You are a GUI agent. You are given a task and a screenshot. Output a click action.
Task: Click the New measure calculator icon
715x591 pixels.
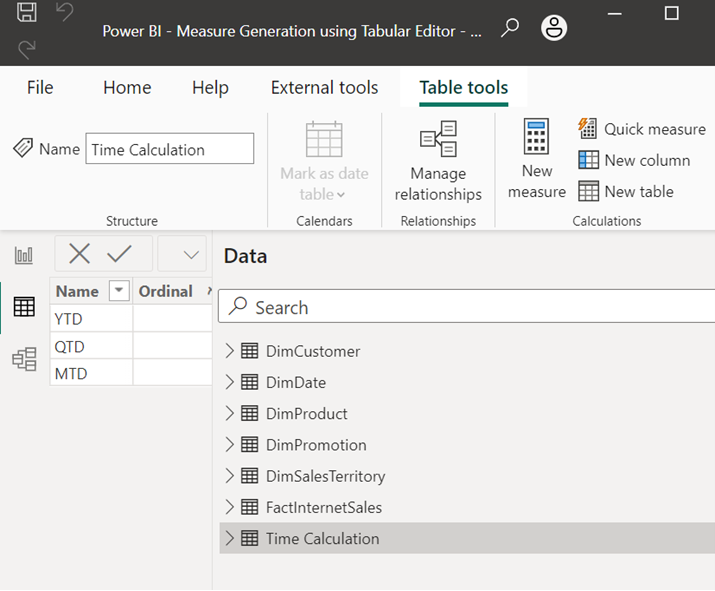[x=536, y=138]
